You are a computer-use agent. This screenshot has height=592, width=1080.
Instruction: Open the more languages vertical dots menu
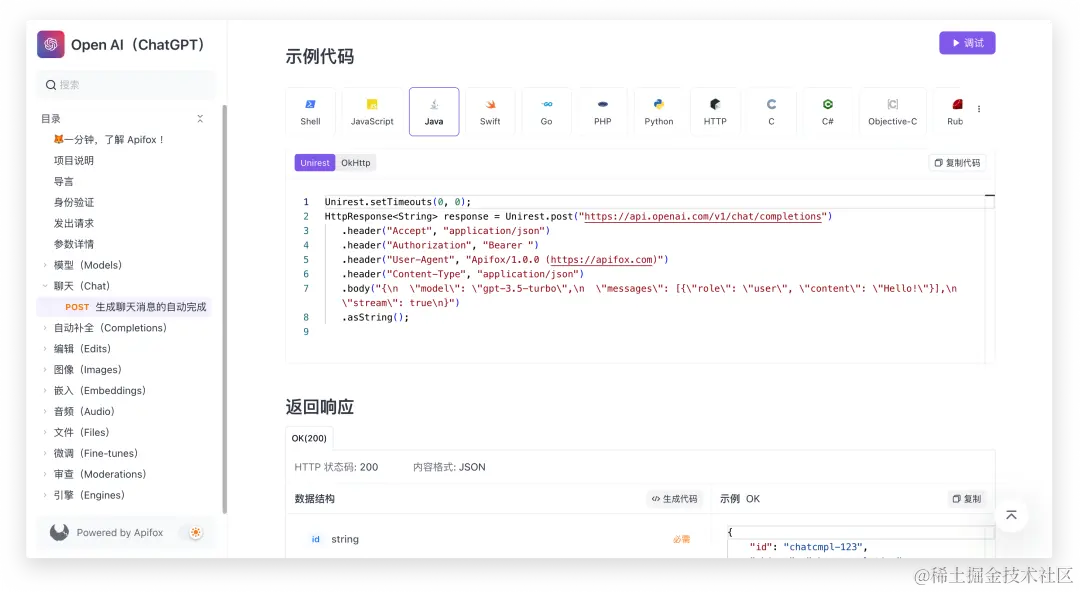[x=979, y=109]
